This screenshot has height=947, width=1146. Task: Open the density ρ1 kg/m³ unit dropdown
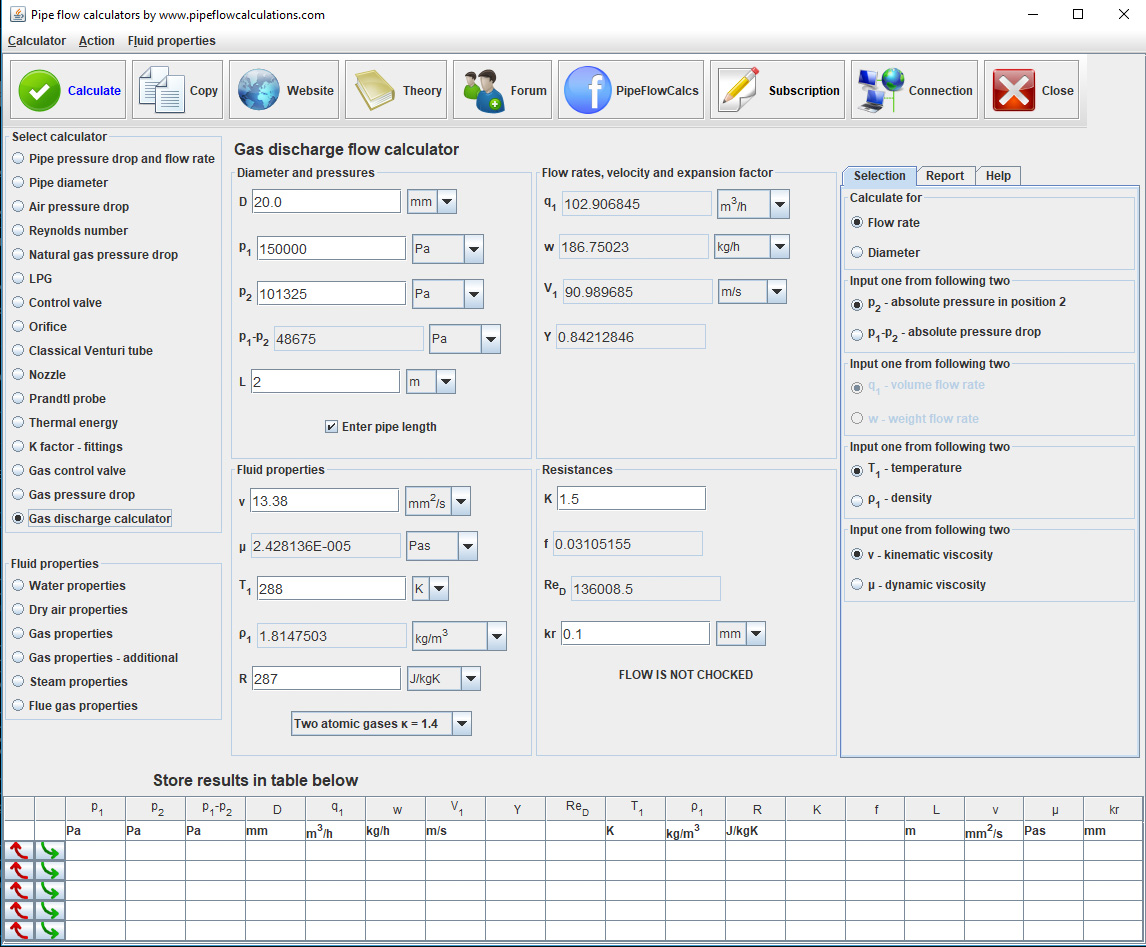[496, 636]
